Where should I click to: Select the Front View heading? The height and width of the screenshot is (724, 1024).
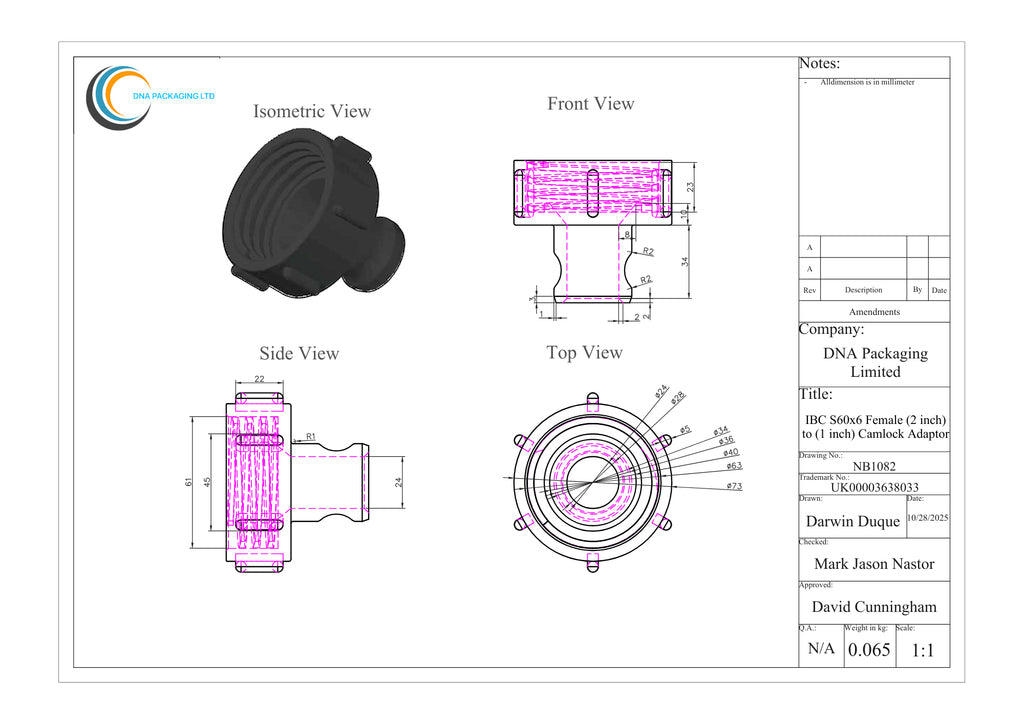click(590, 103)
